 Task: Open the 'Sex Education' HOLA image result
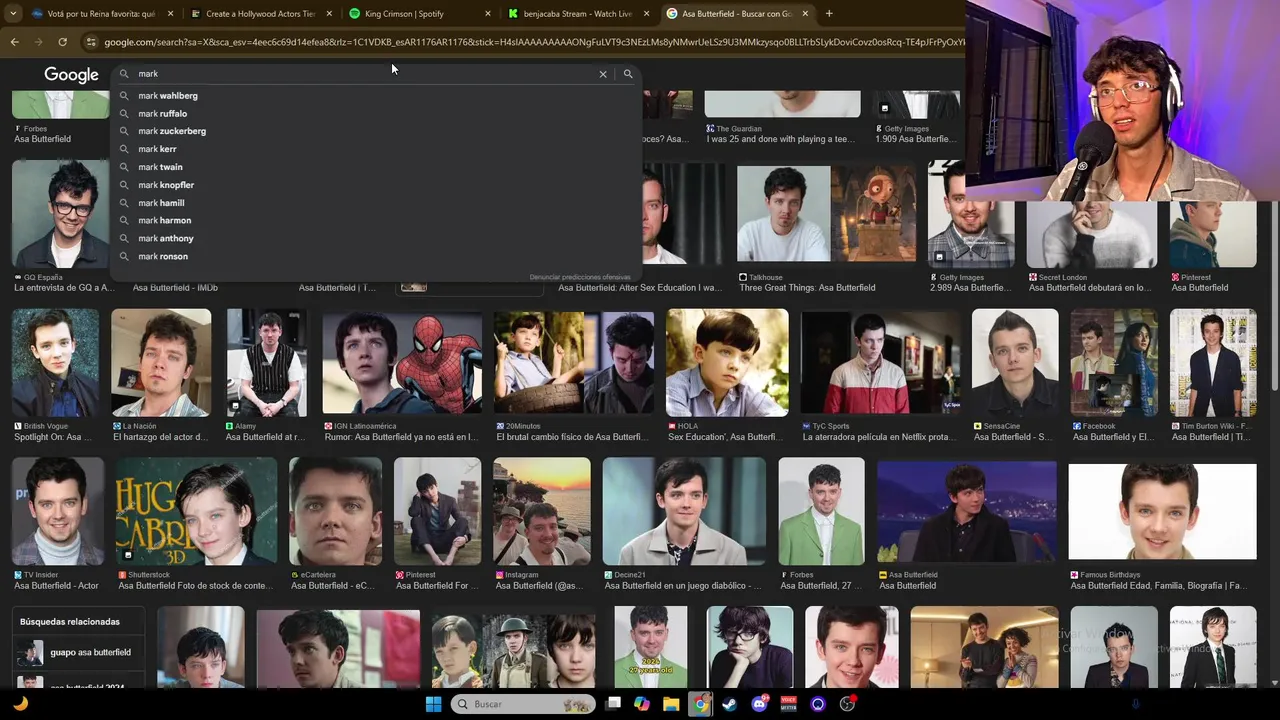(x=727, y=362)
